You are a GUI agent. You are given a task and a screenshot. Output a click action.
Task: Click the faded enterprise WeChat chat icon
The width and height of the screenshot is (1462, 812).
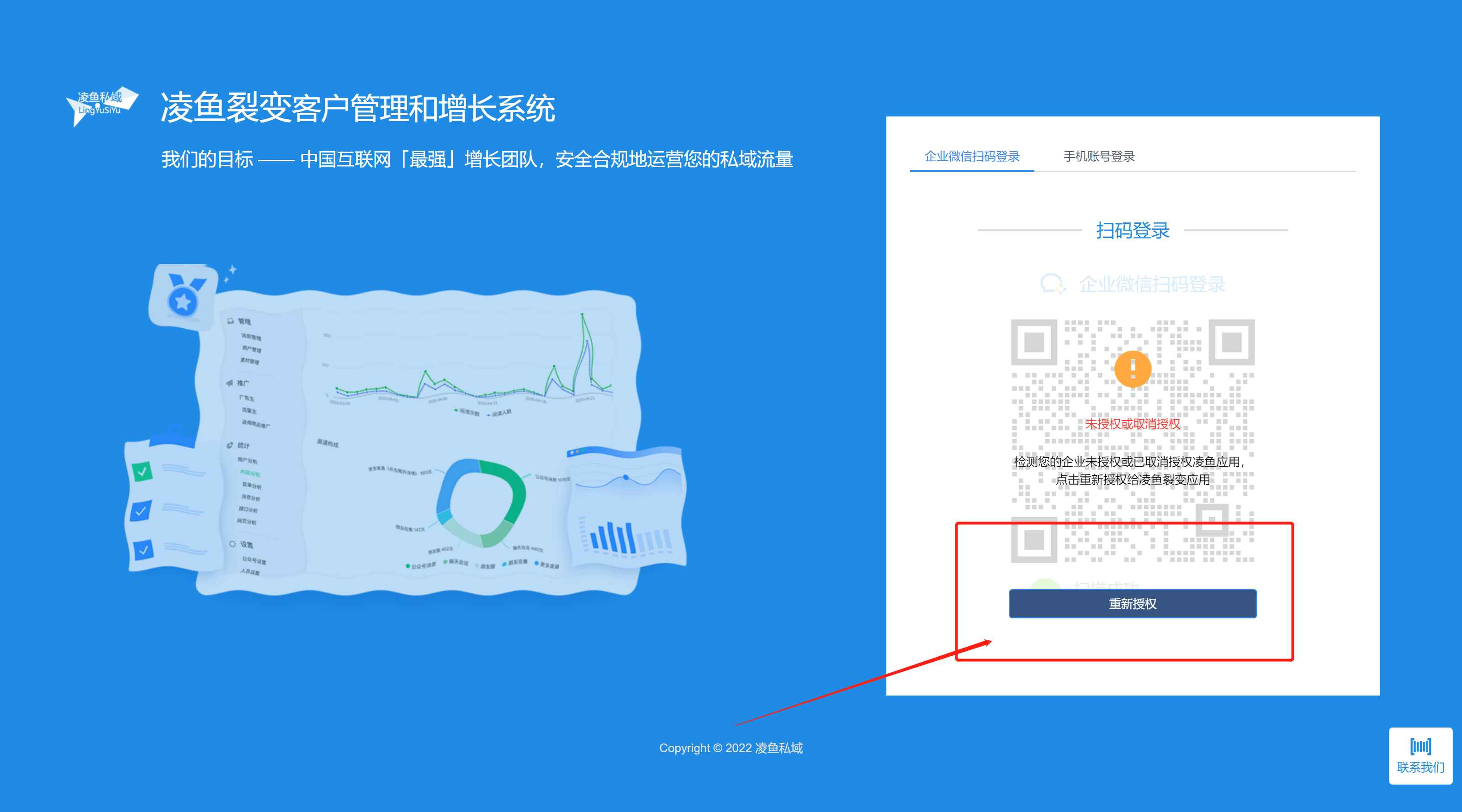[x=1052, y=284]
